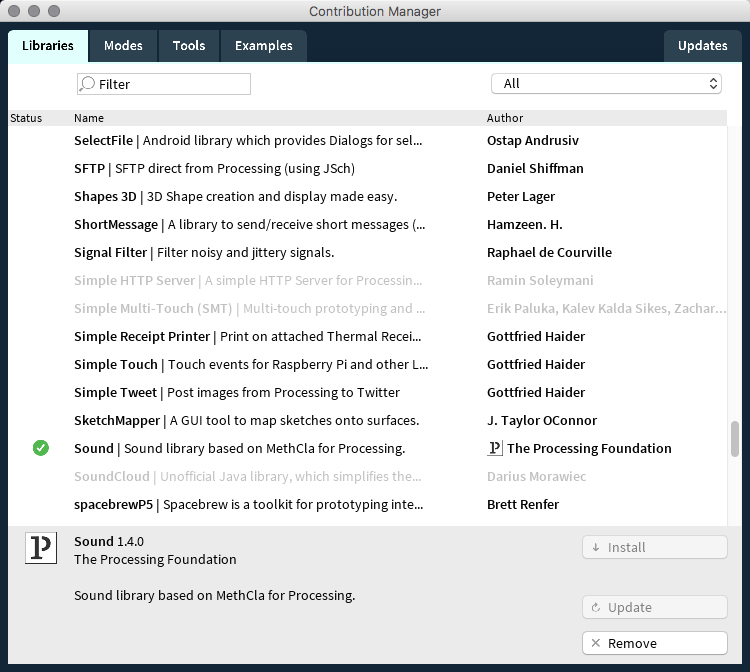Select the Sound library name in list

pos(94,449)
